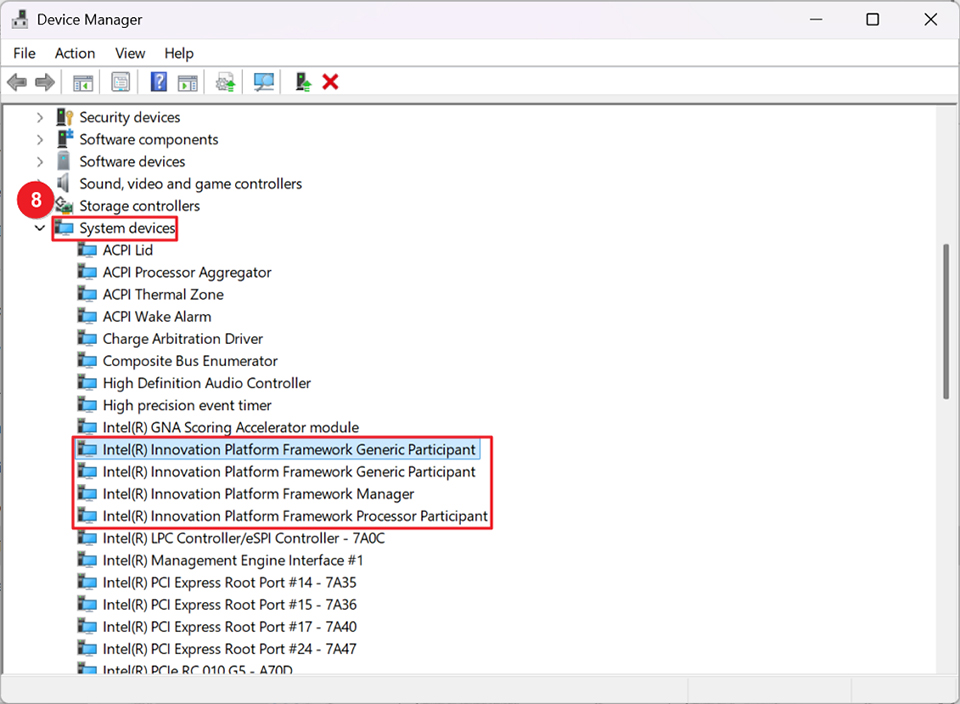Click the Sound, video and game controllers speaker icon
This screenshot has height=704, width=960.
[63, 183]
